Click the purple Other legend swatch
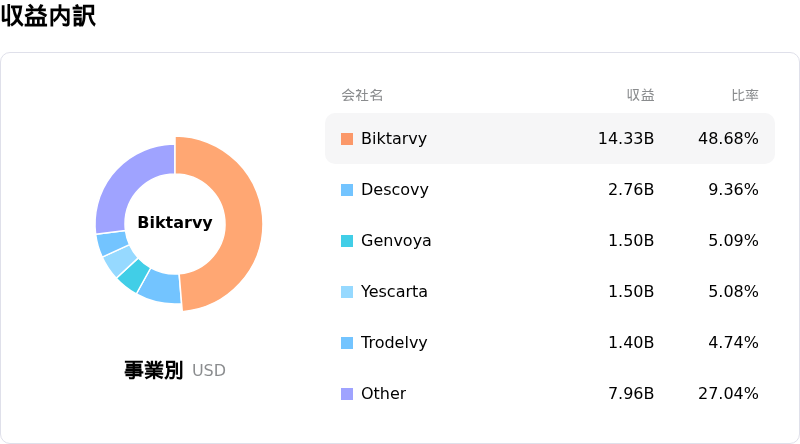The width and height of the screenshot is (800, 444). coord(347,394)
